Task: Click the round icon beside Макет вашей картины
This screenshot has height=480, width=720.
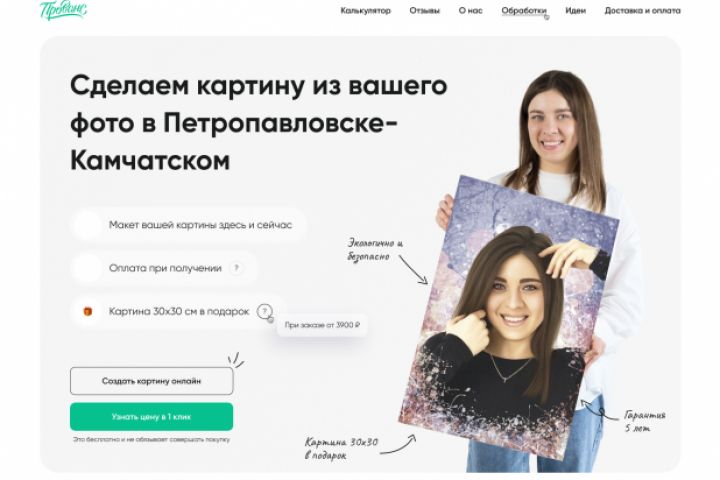Action: [x=87, y=225]
